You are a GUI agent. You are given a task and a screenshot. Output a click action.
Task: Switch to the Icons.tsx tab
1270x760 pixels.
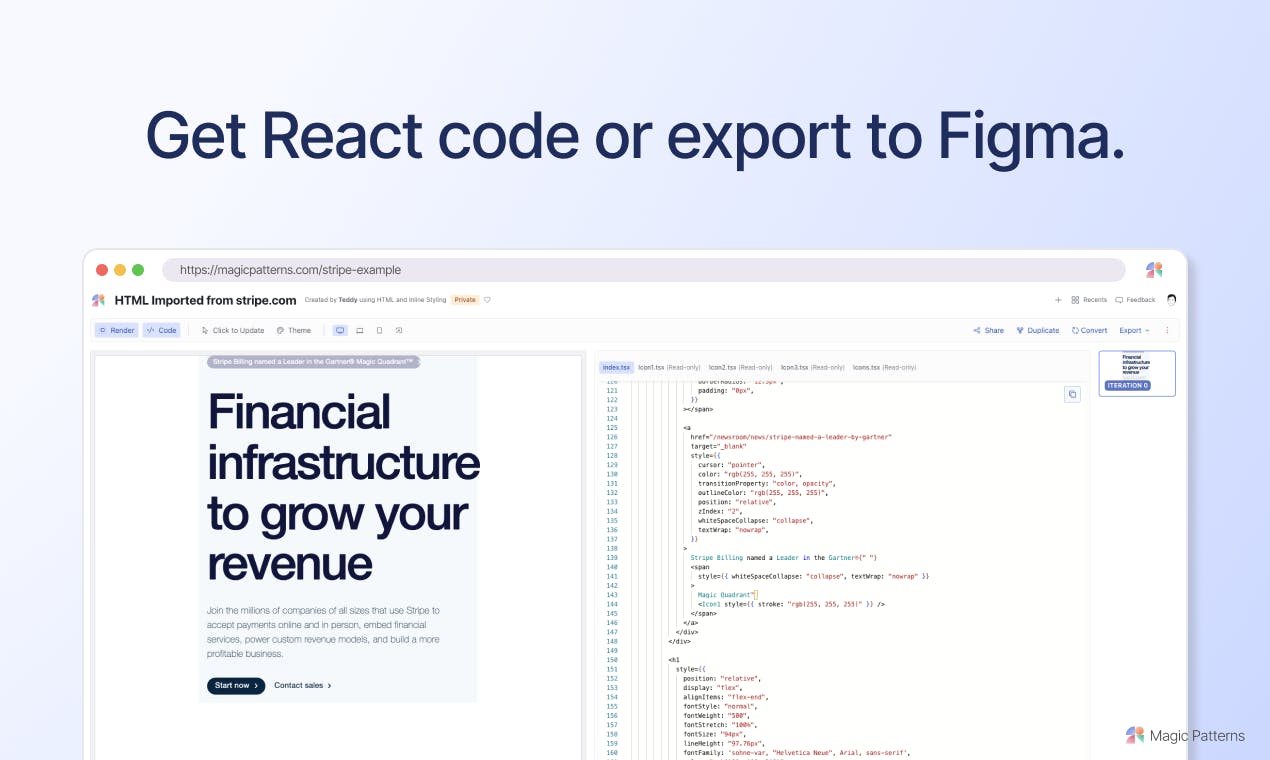click(x=884, y=367)
